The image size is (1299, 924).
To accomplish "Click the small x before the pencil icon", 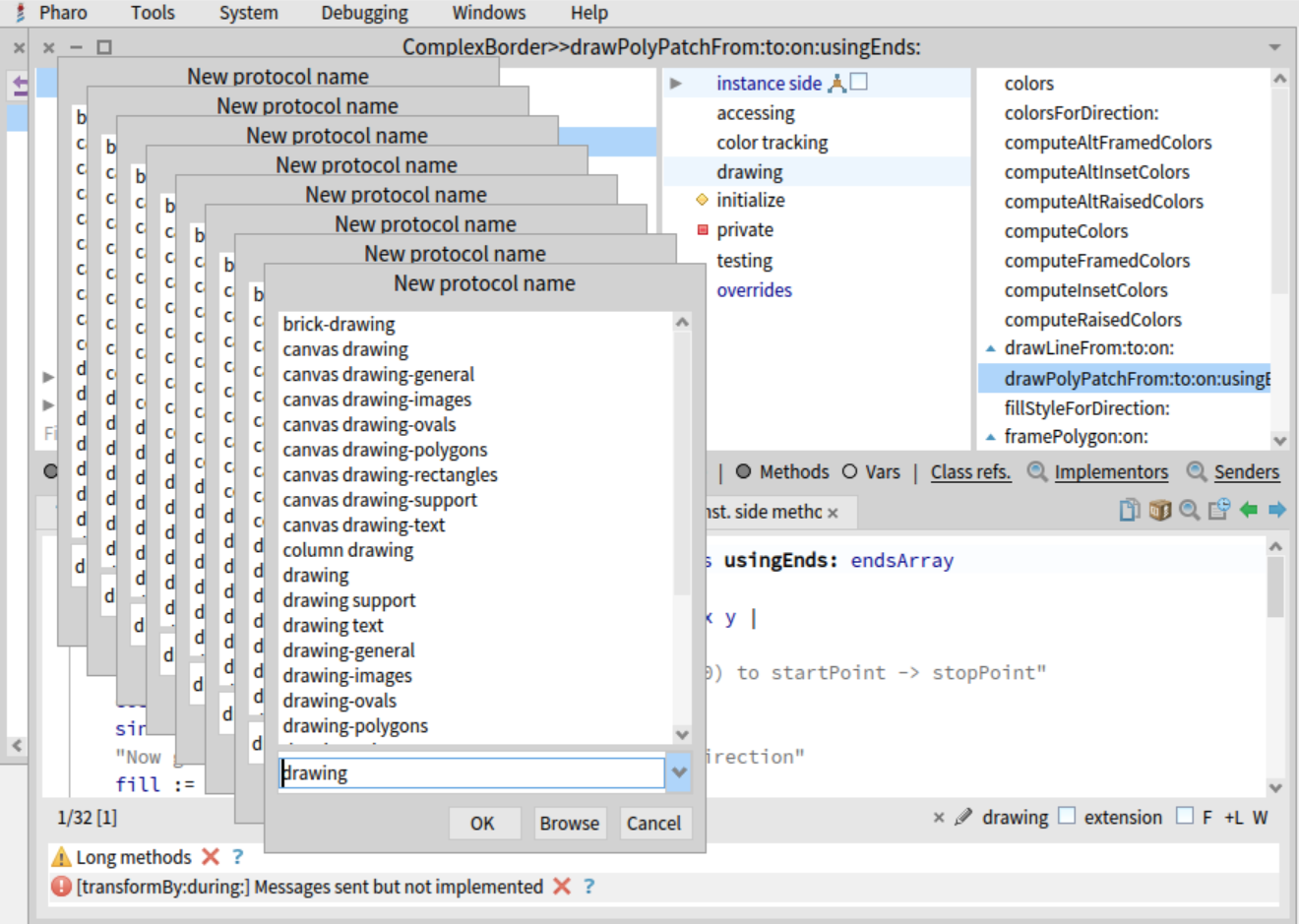I will click(x=939, y=817).
